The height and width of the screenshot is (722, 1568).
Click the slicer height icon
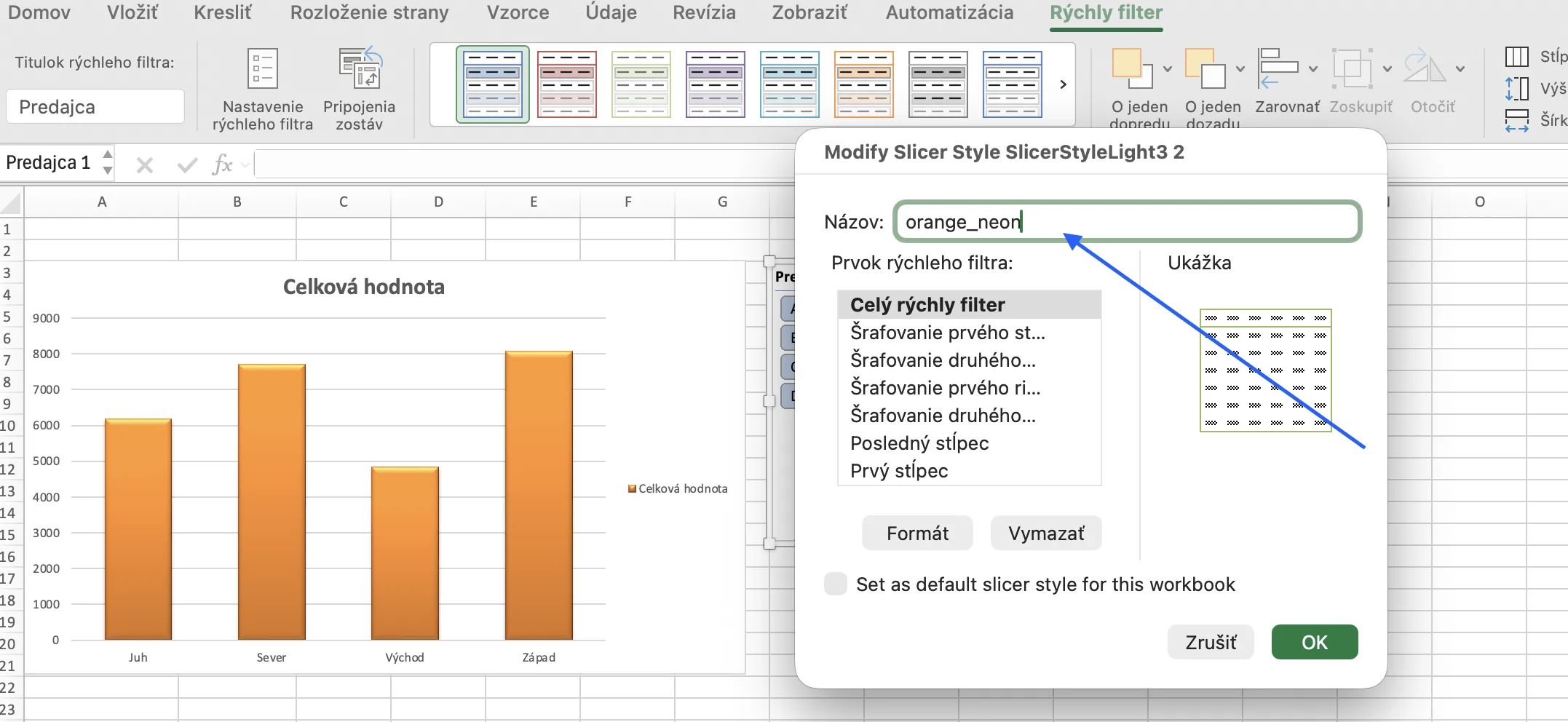click(1517, 89)
